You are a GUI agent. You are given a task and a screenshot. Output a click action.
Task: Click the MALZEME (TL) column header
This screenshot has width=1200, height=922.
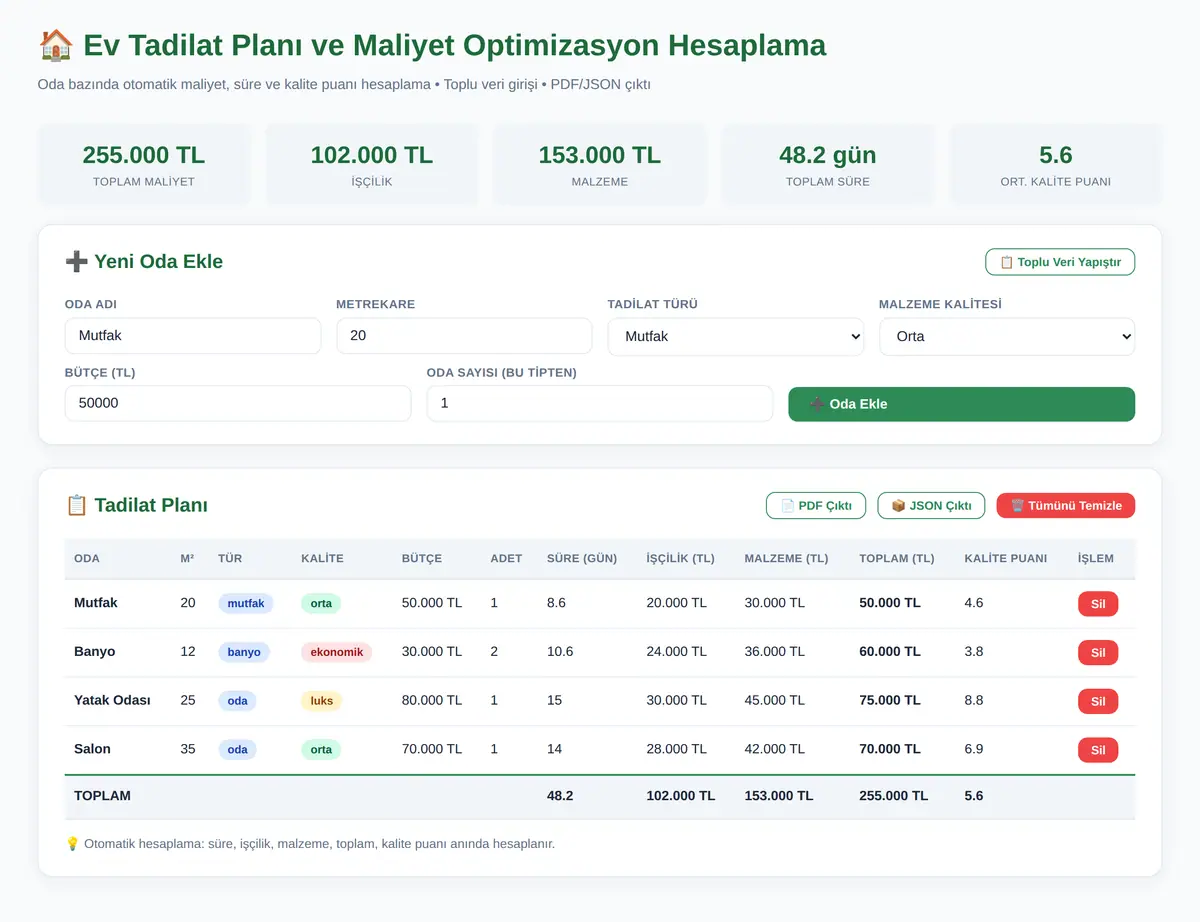point(787,558)
